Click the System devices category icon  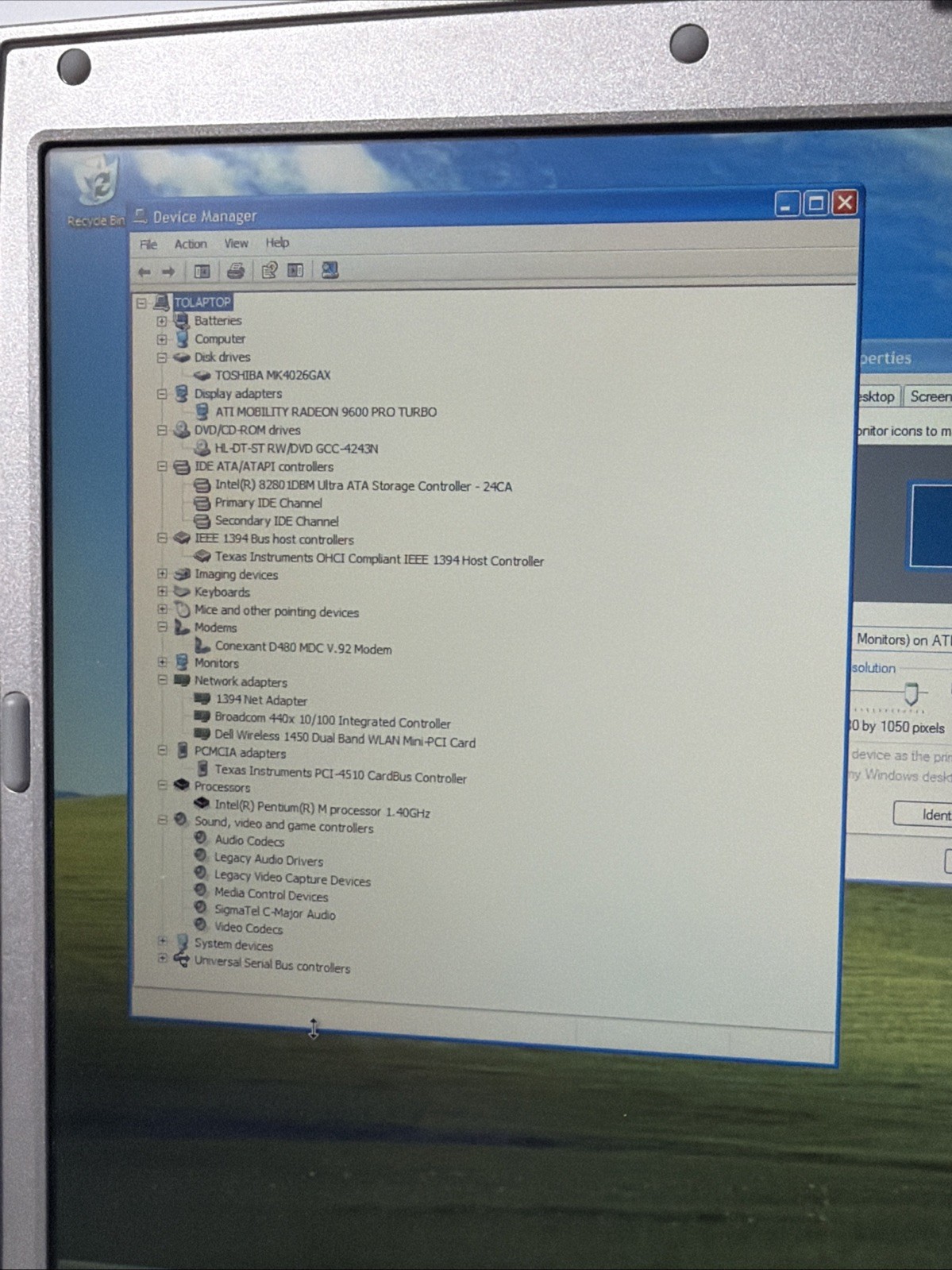[x=181, y=943]
